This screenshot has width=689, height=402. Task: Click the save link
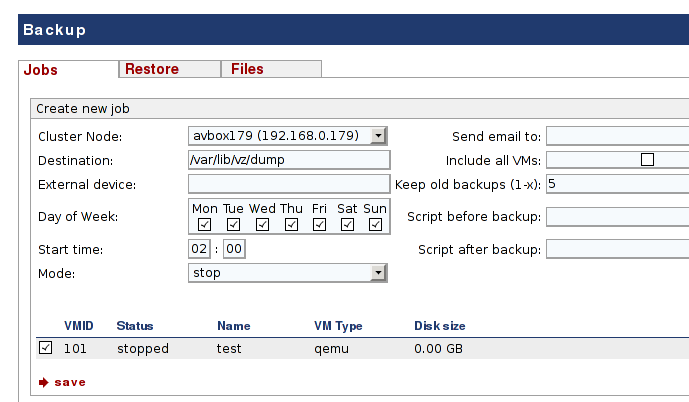70,382
